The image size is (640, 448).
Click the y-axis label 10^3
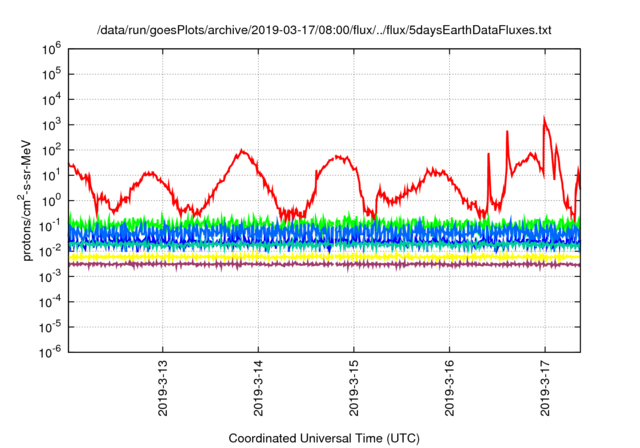(x=51, y=125)
